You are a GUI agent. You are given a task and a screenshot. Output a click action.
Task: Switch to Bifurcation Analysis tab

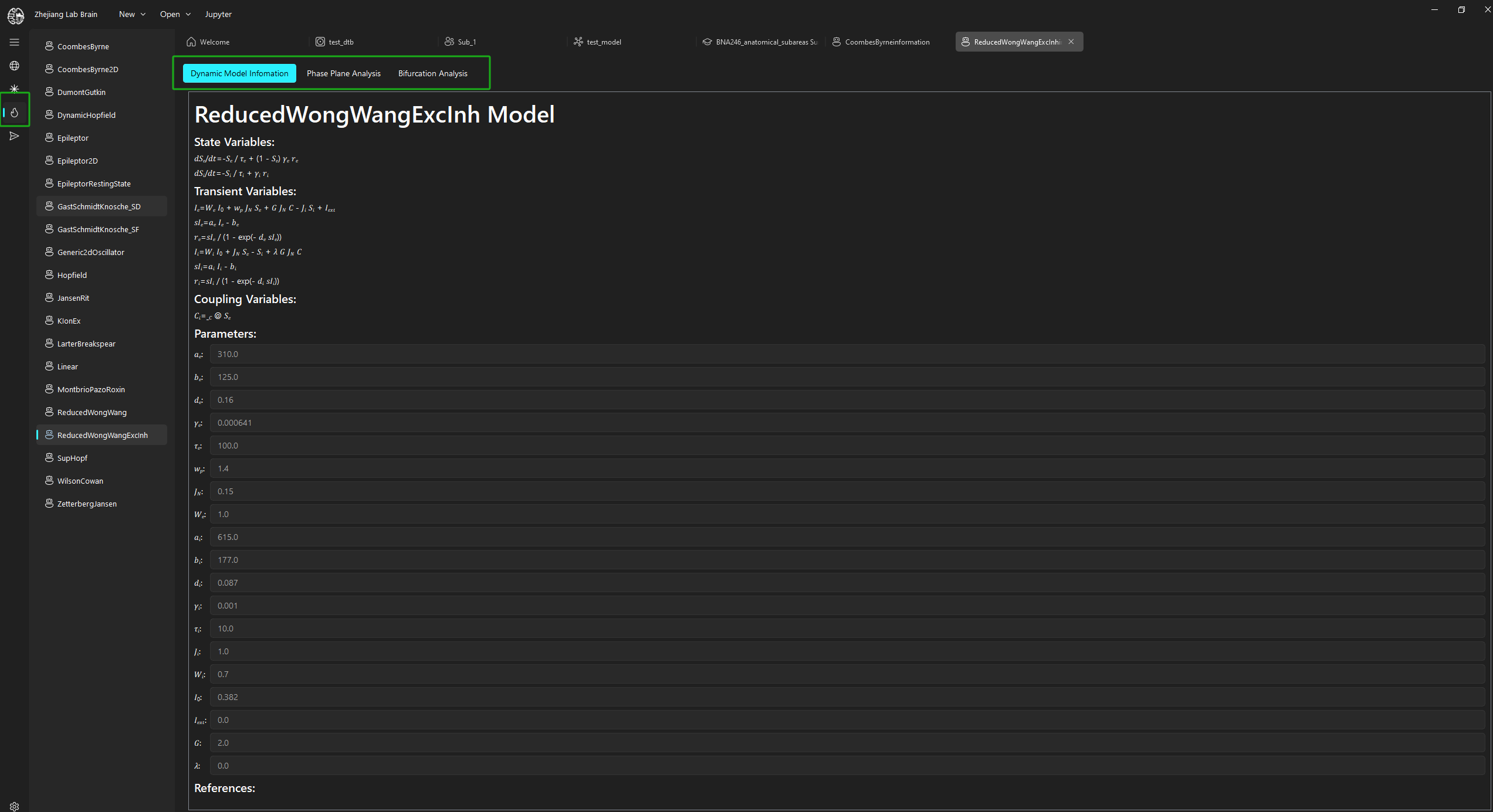click(432, 73)
